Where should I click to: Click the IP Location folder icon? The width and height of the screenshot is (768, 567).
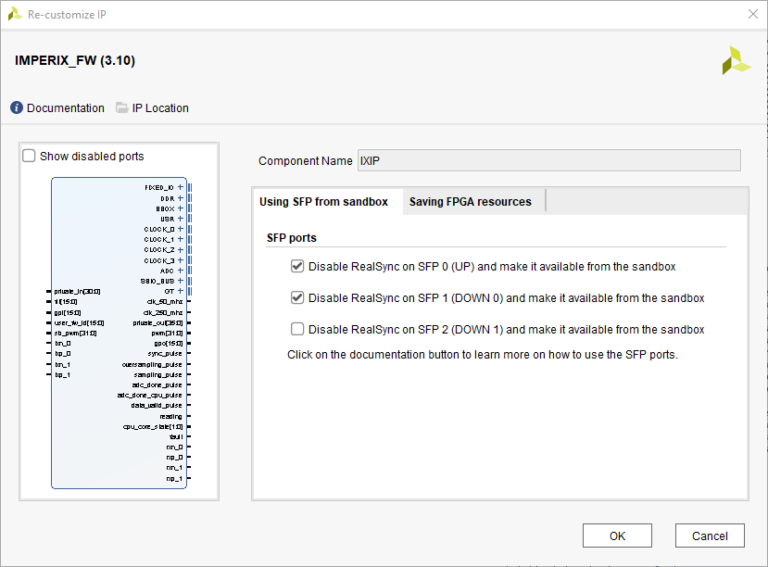122,108
